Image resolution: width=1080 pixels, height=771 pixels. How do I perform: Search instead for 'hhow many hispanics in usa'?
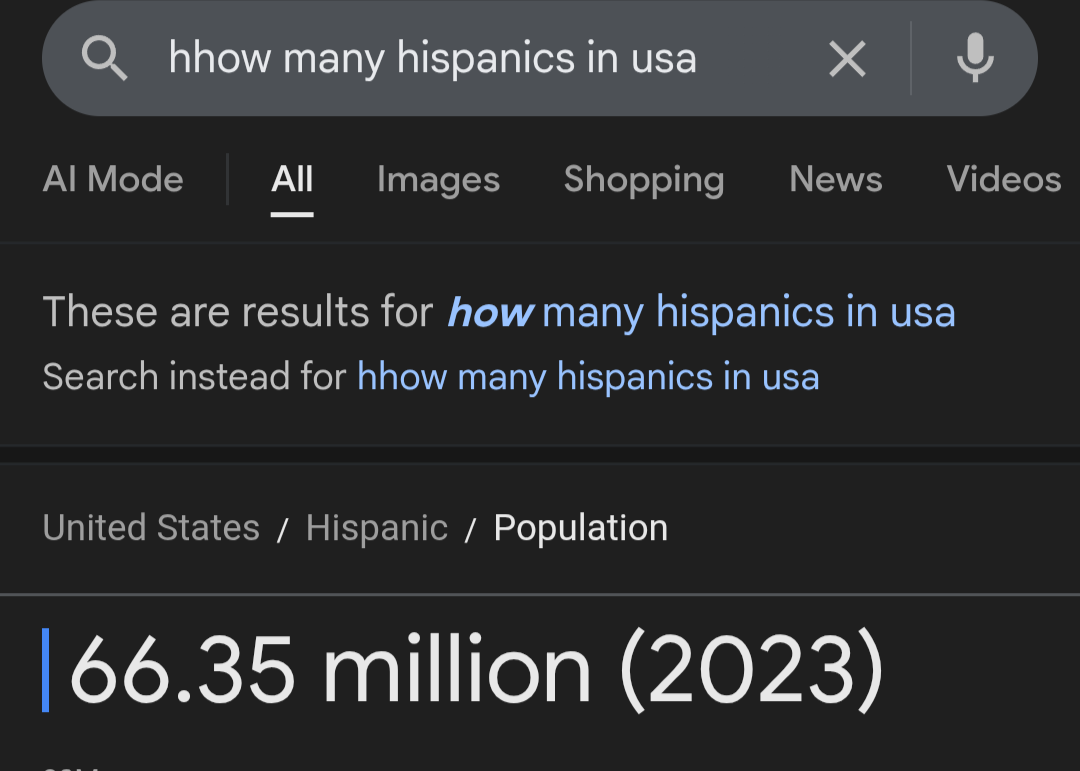pos(588,377)
